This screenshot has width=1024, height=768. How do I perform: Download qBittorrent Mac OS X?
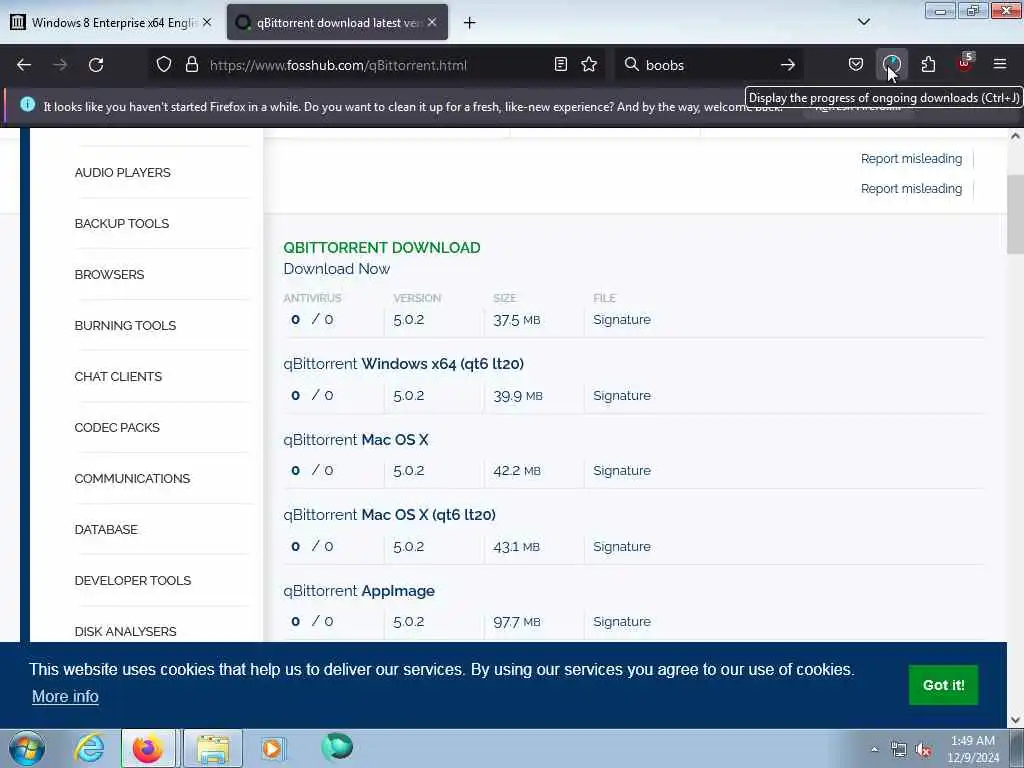coord(355,440)
